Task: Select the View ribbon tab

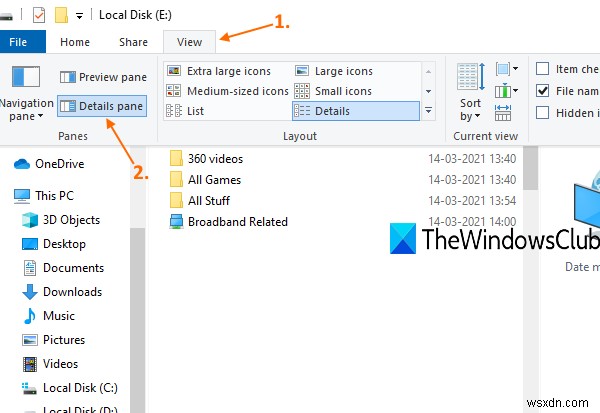Action: (189, 42)
